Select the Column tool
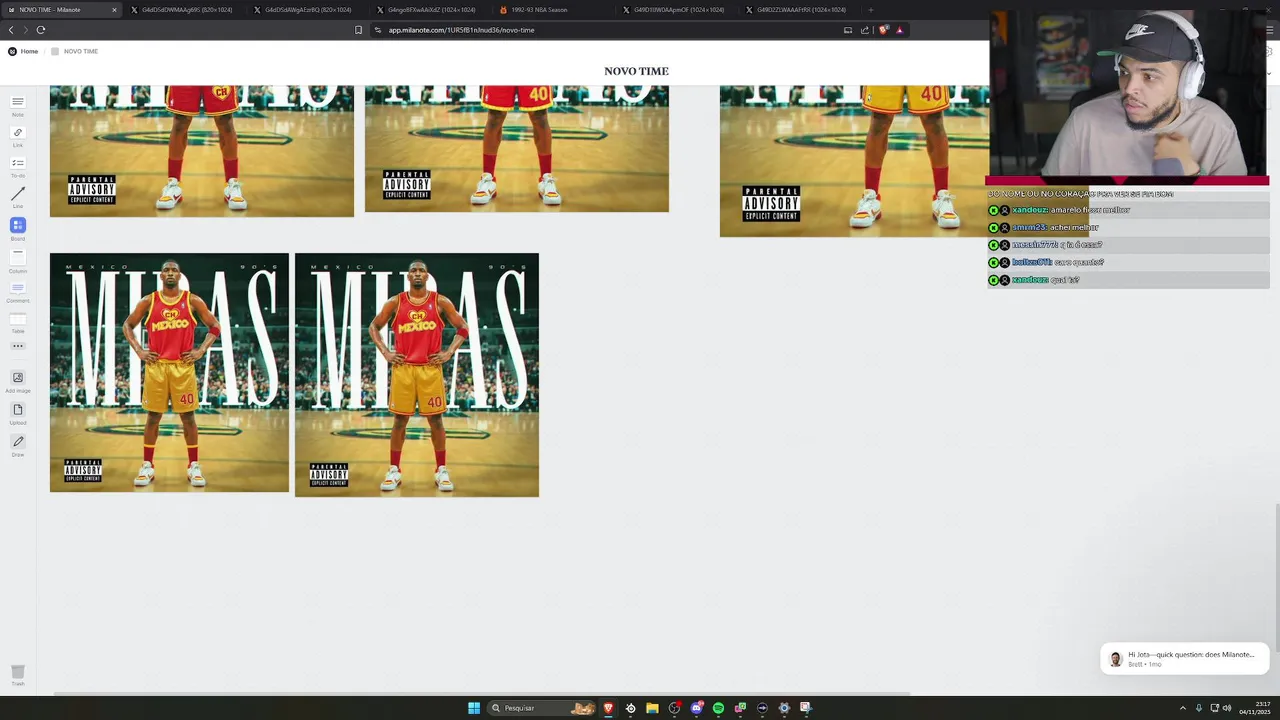The height and width of the screenshot is (720, 1280). pos(17,259)
